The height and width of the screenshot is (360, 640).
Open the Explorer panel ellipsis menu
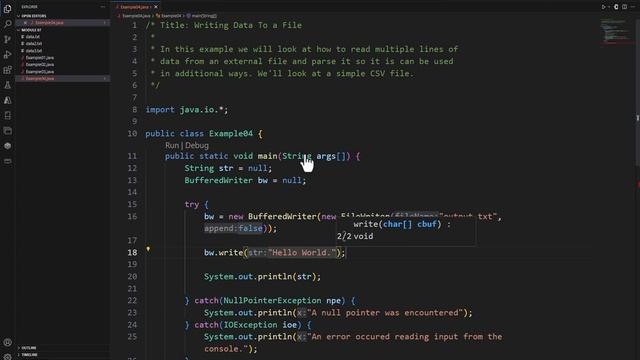102,7
